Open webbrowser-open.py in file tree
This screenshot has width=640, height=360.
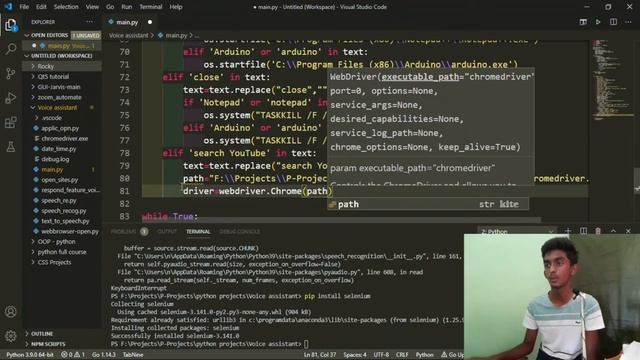pos(70,231)
